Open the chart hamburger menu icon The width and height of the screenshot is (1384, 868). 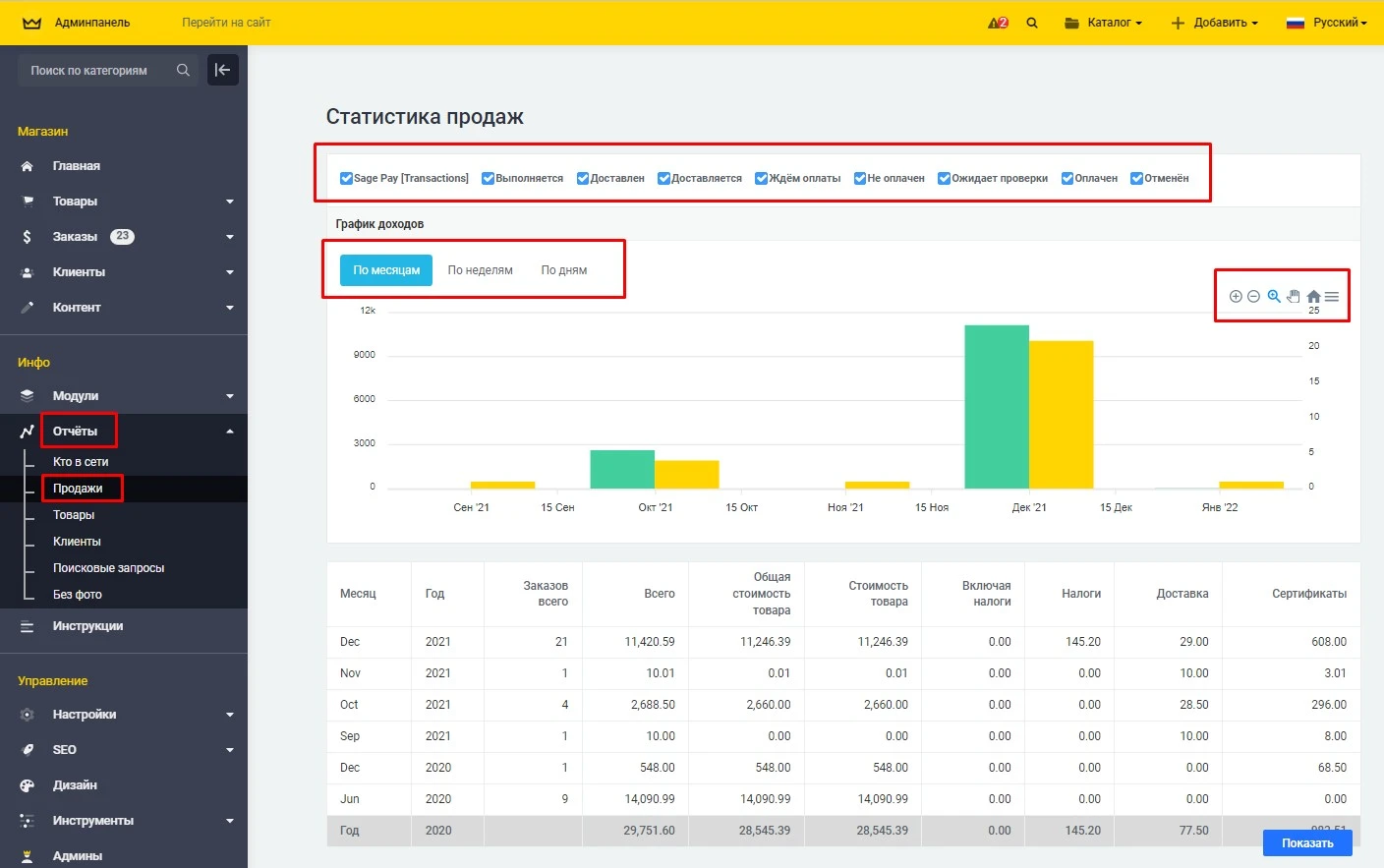pyautogui.click(x=1332, y=295)
